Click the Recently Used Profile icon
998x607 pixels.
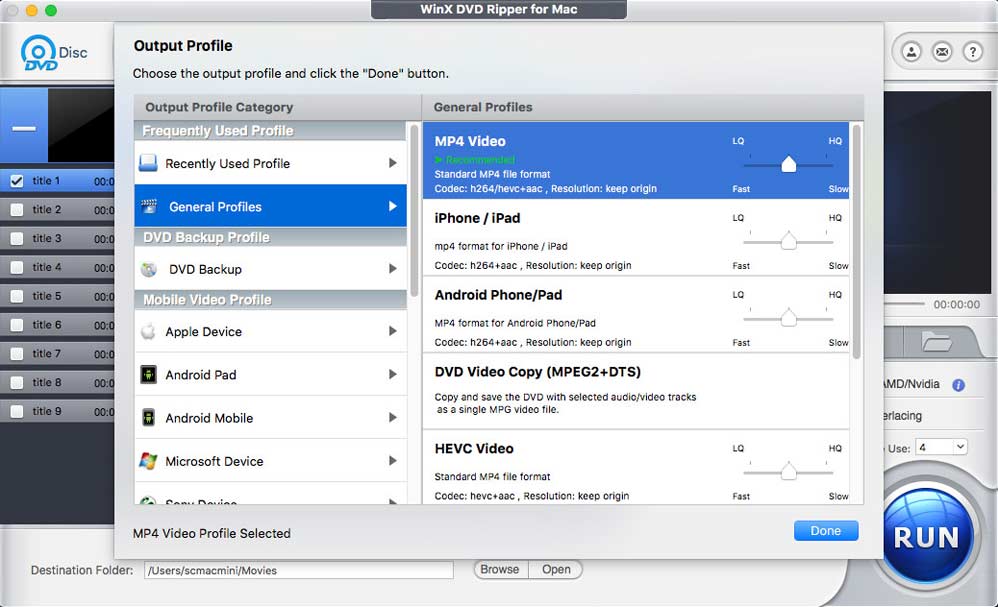pos(148,164)
